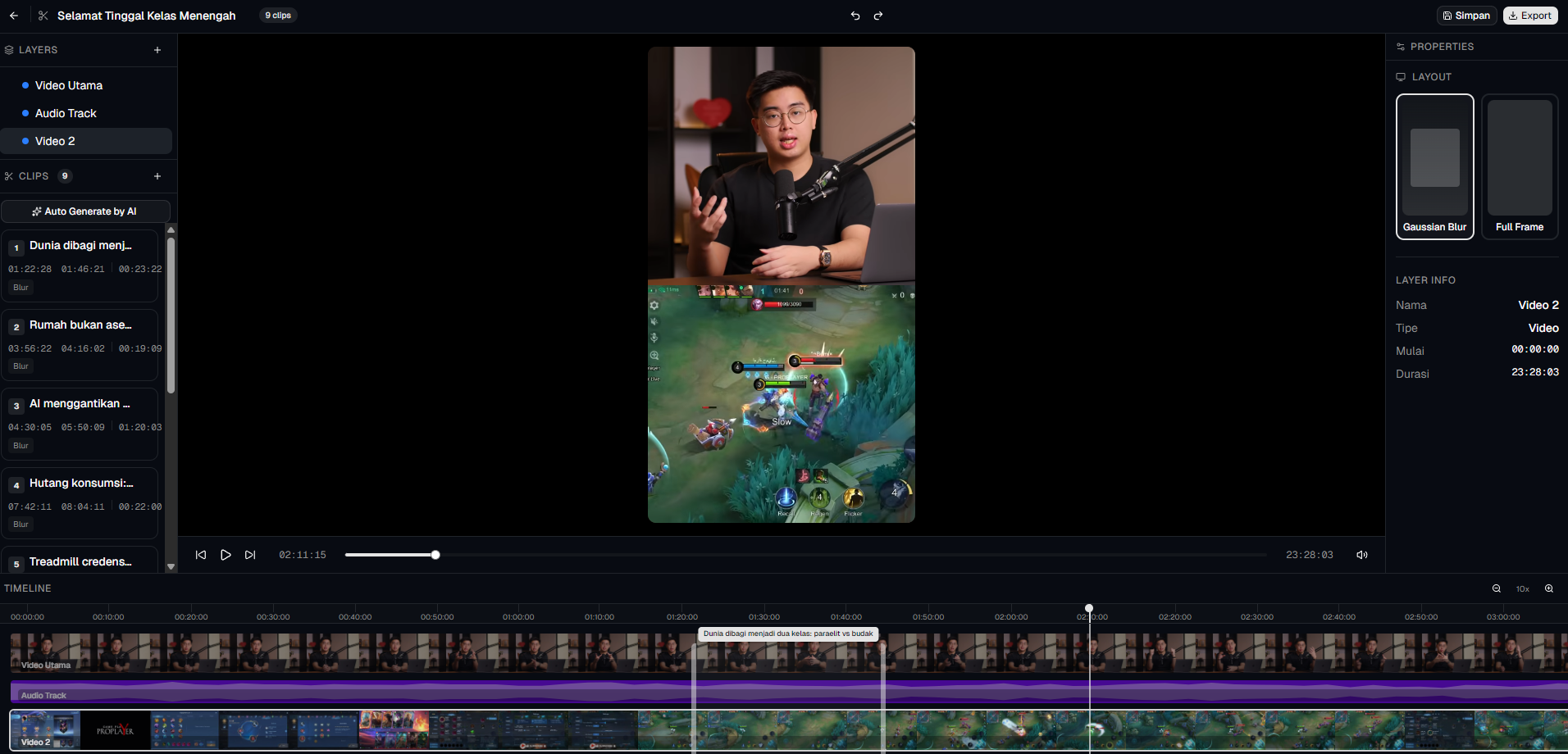Redo the last action
This screenshot has width=1568, height=754.
878,16
